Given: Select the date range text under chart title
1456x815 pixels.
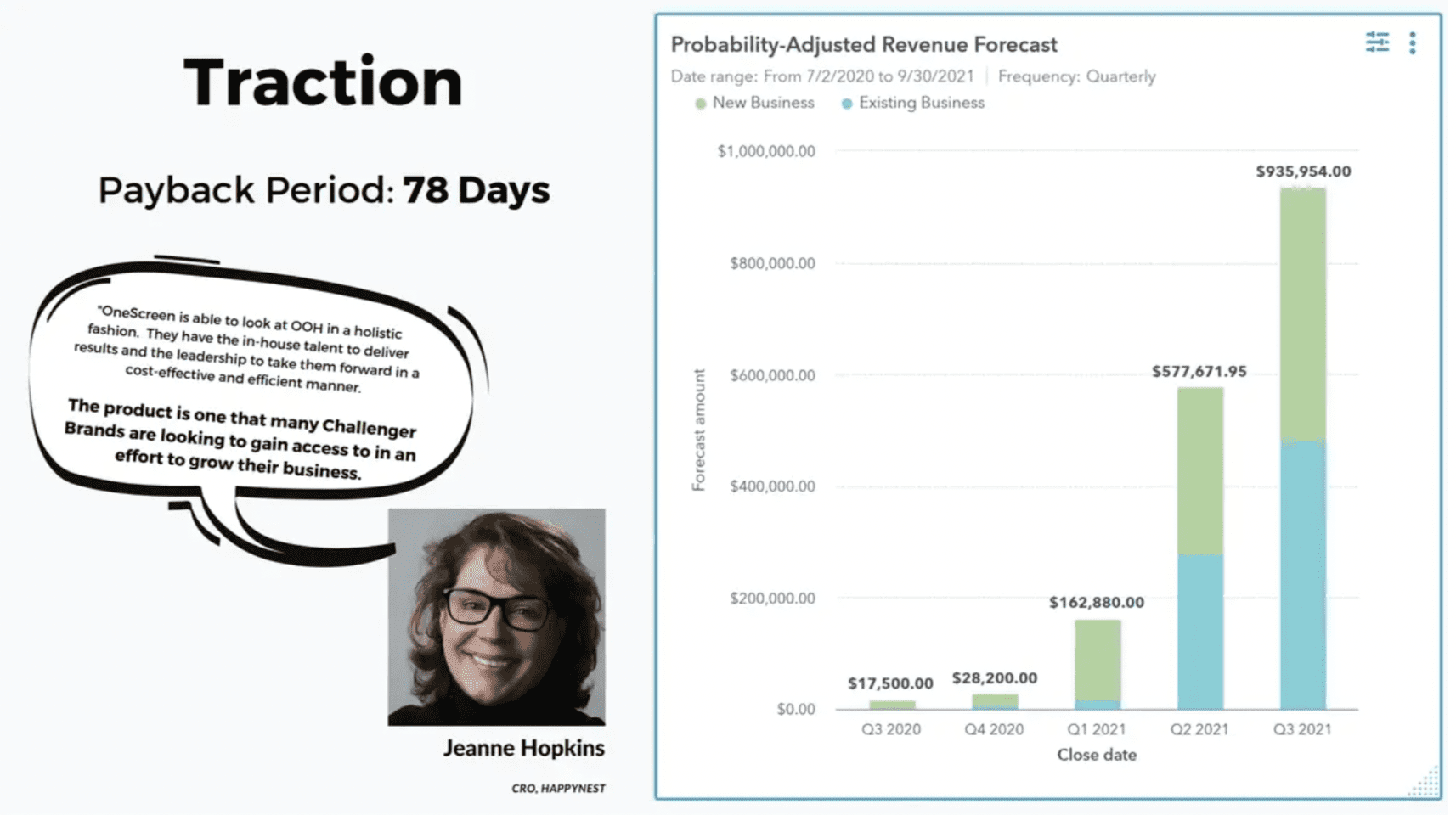Looking at the screenshot, I should (x=821, y=76).
